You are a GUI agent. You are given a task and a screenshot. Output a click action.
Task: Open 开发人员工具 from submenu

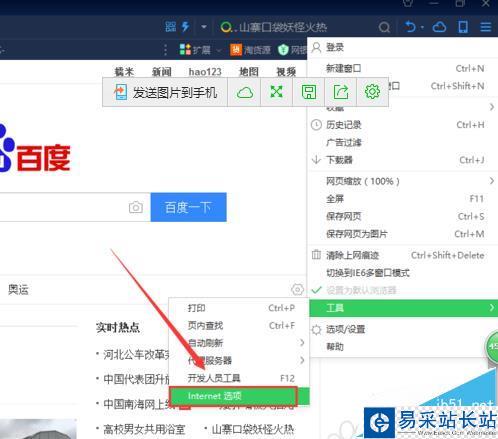tap(239, 378)
